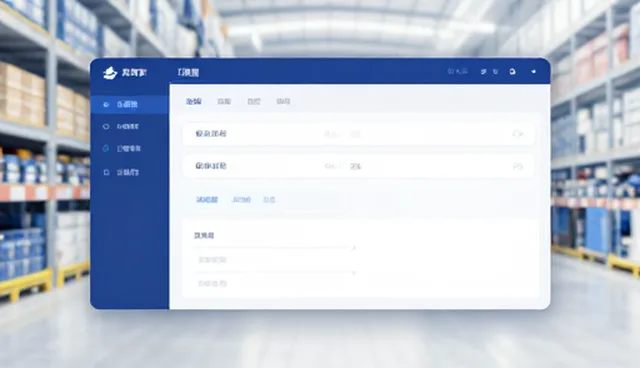Open the third sidebar menu item
The height and width of the screenshot is (368, 640).
[129, 149]
